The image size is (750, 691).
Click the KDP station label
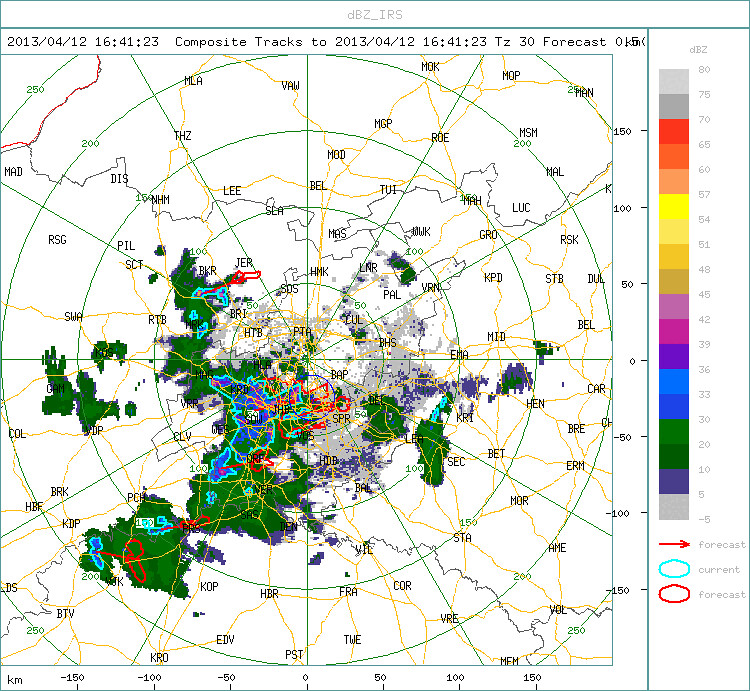(x=71, y=523)
